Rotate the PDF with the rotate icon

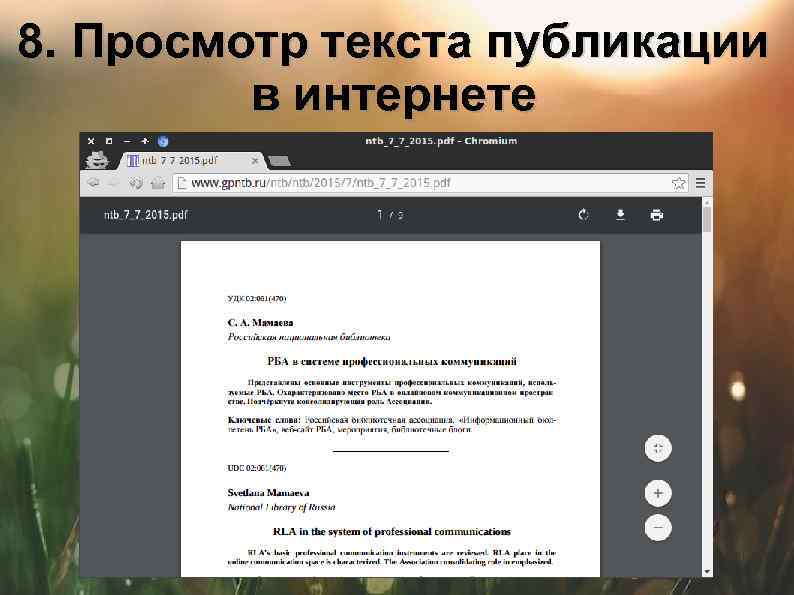(x=583, y=215)
